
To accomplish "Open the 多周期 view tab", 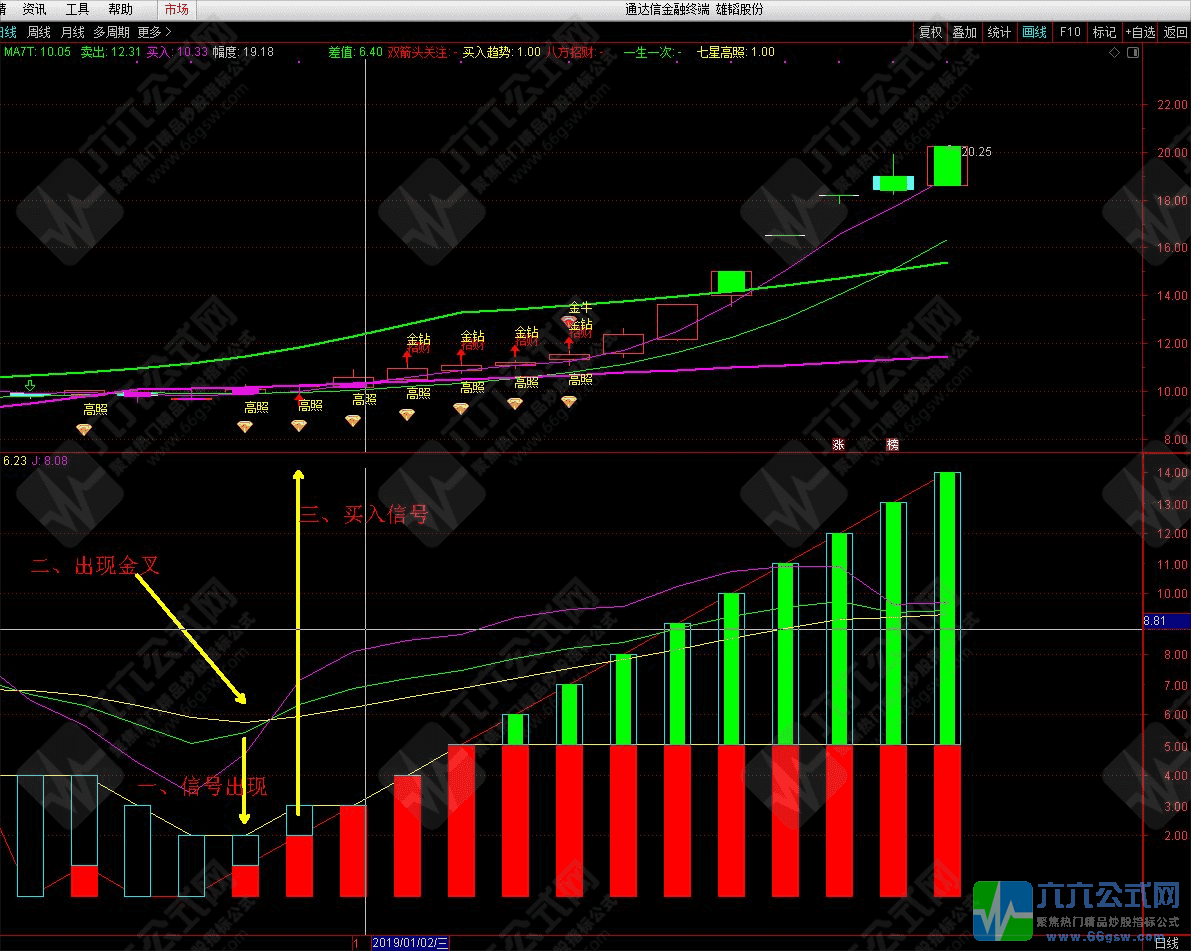I will pos(112,32).
